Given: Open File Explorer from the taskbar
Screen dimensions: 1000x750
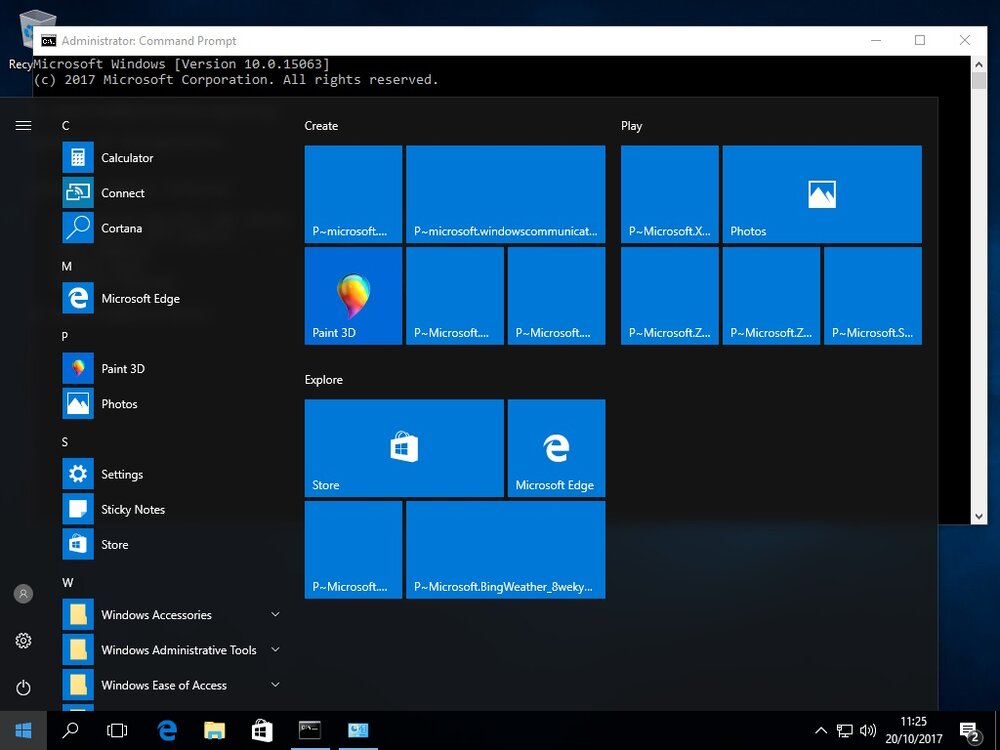Looking at the screenshot, I should click(x=214, y=730).
